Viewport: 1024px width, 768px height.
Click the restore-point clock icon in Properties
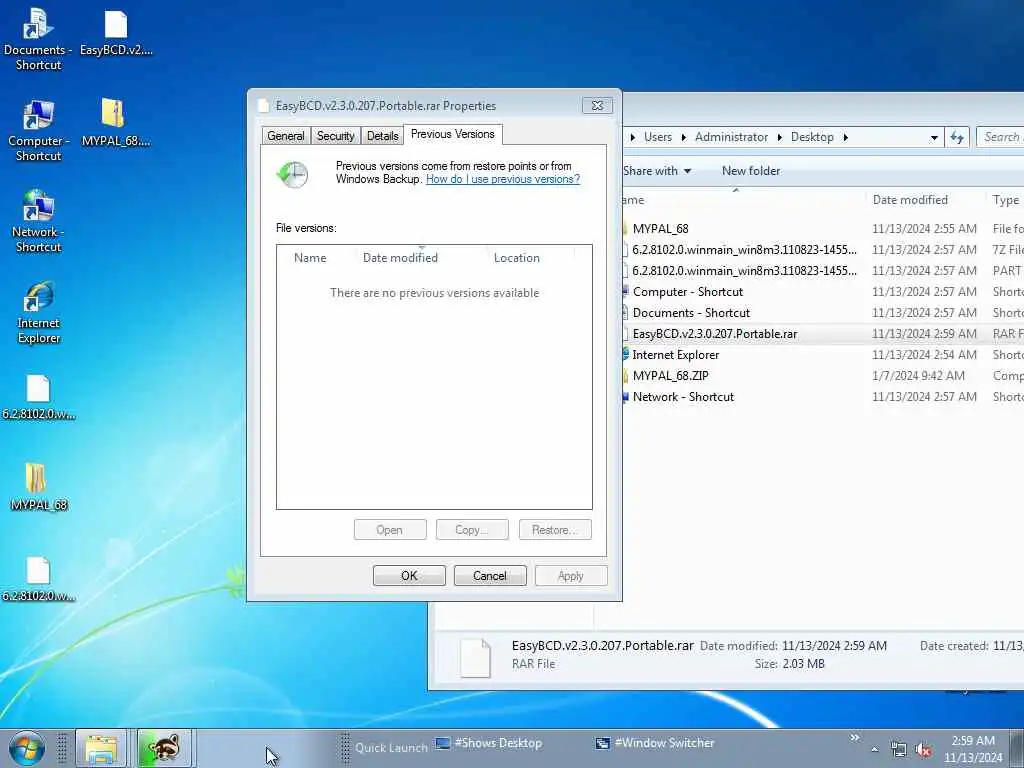(x=292, y=175)
